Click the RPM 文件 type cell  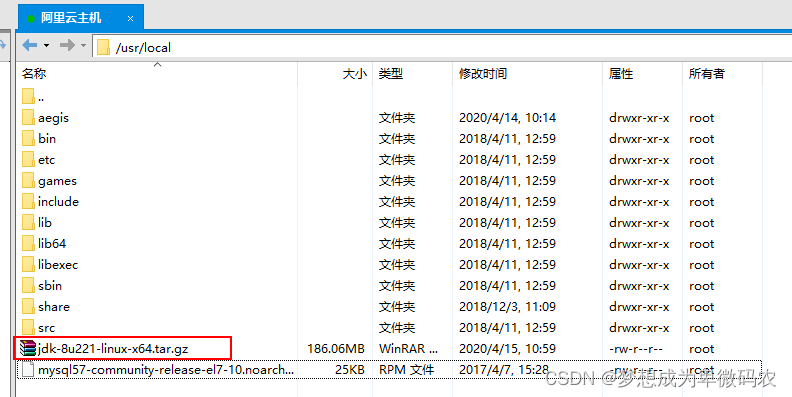click(406, 370)
